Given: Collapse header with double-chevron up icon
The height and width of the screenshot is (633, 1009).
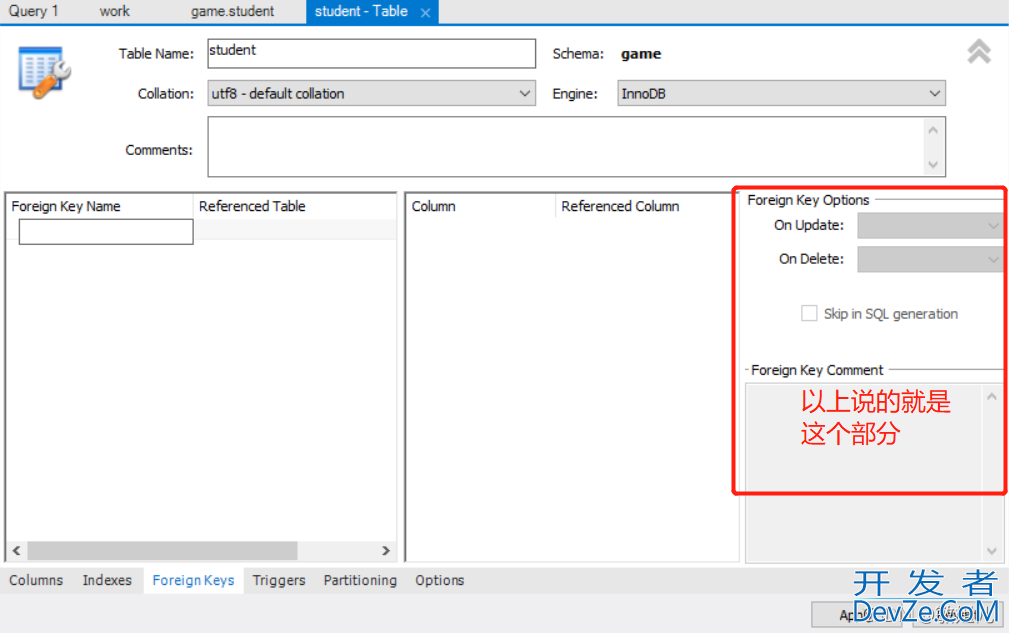Looking at the screenshot, I should 979,51.
